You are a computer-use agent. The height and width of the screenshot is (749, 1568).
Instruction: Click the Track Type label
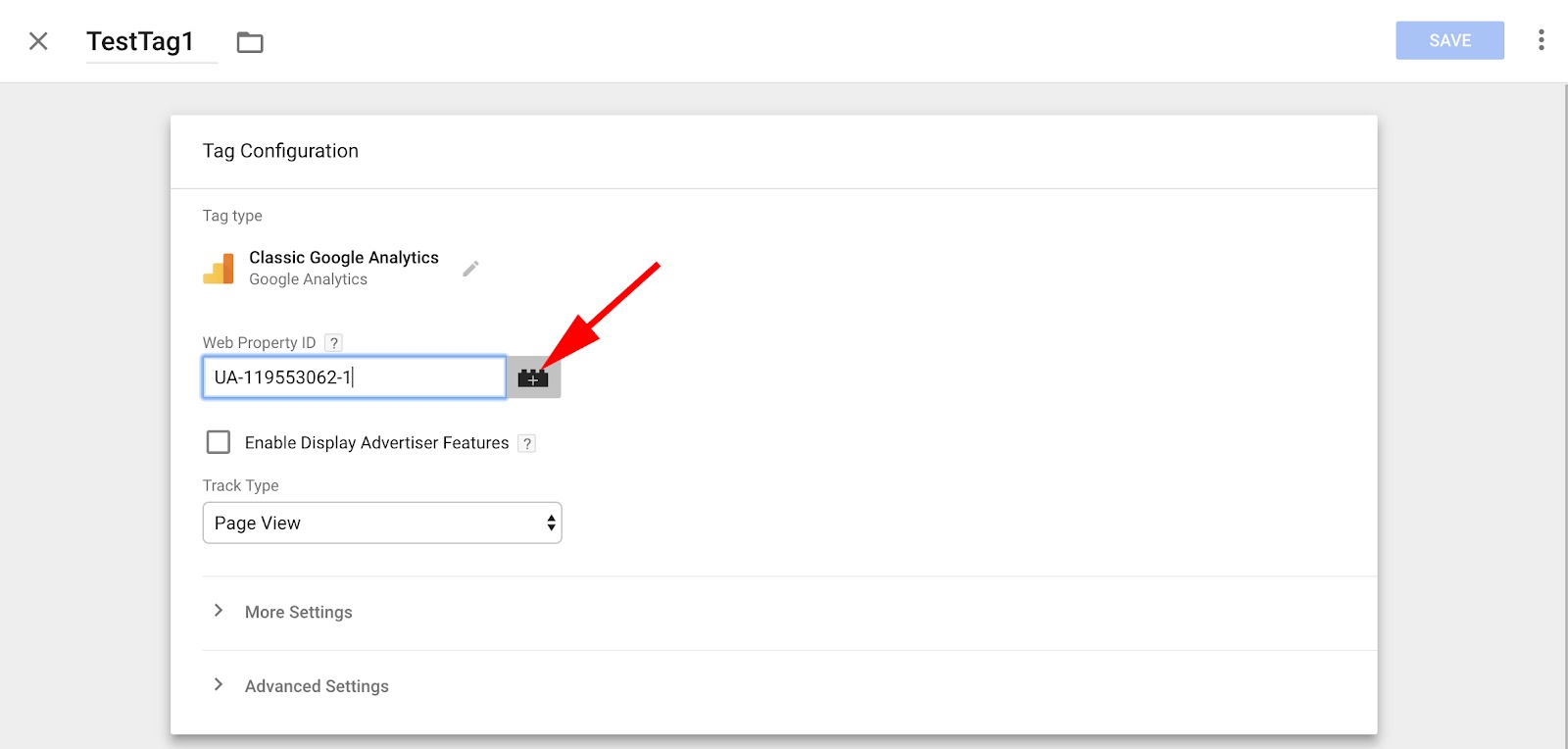click(x=240, y=485)
